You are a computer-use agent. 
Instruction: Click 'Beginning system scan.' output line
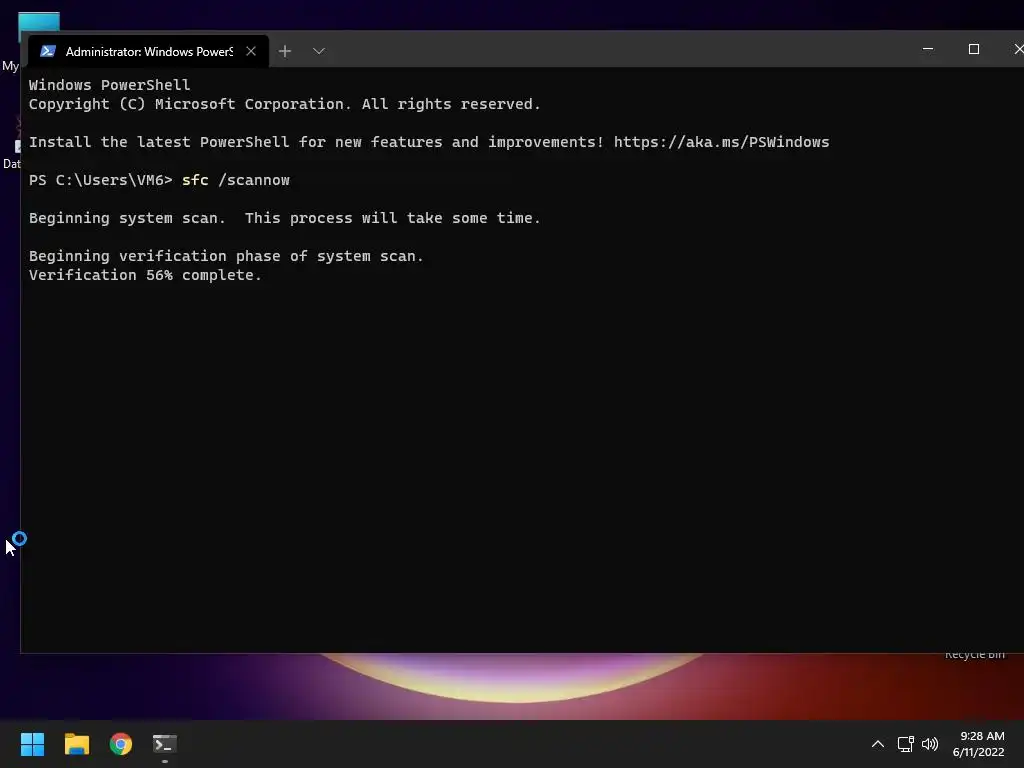point(285,218)
